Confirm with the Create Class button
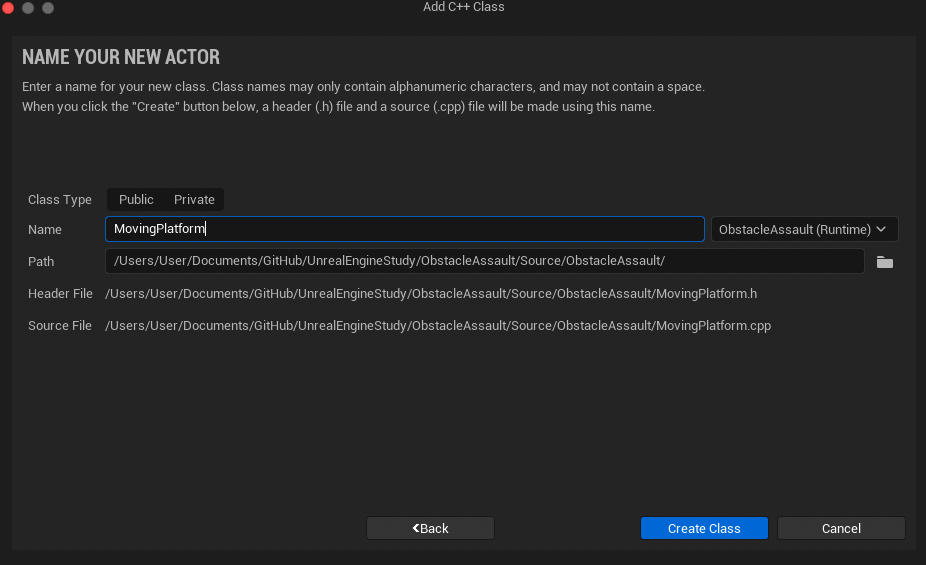The image size is (926, 565). click(704, 528)
